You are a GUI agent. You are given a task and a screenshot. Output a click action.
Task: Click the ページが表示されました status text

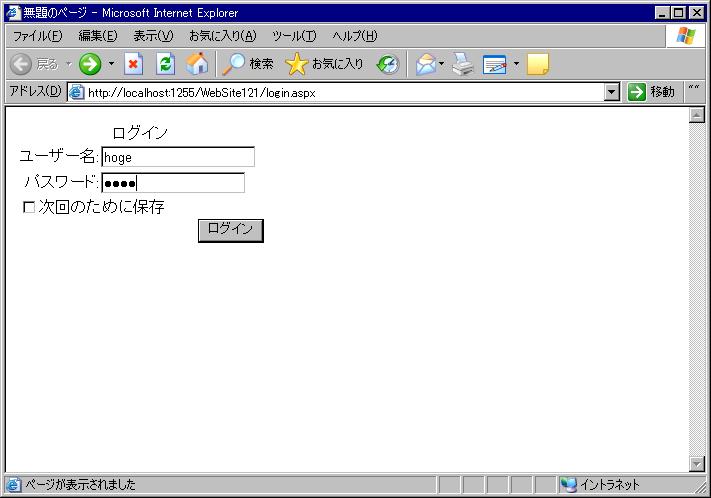coord(80,485)
